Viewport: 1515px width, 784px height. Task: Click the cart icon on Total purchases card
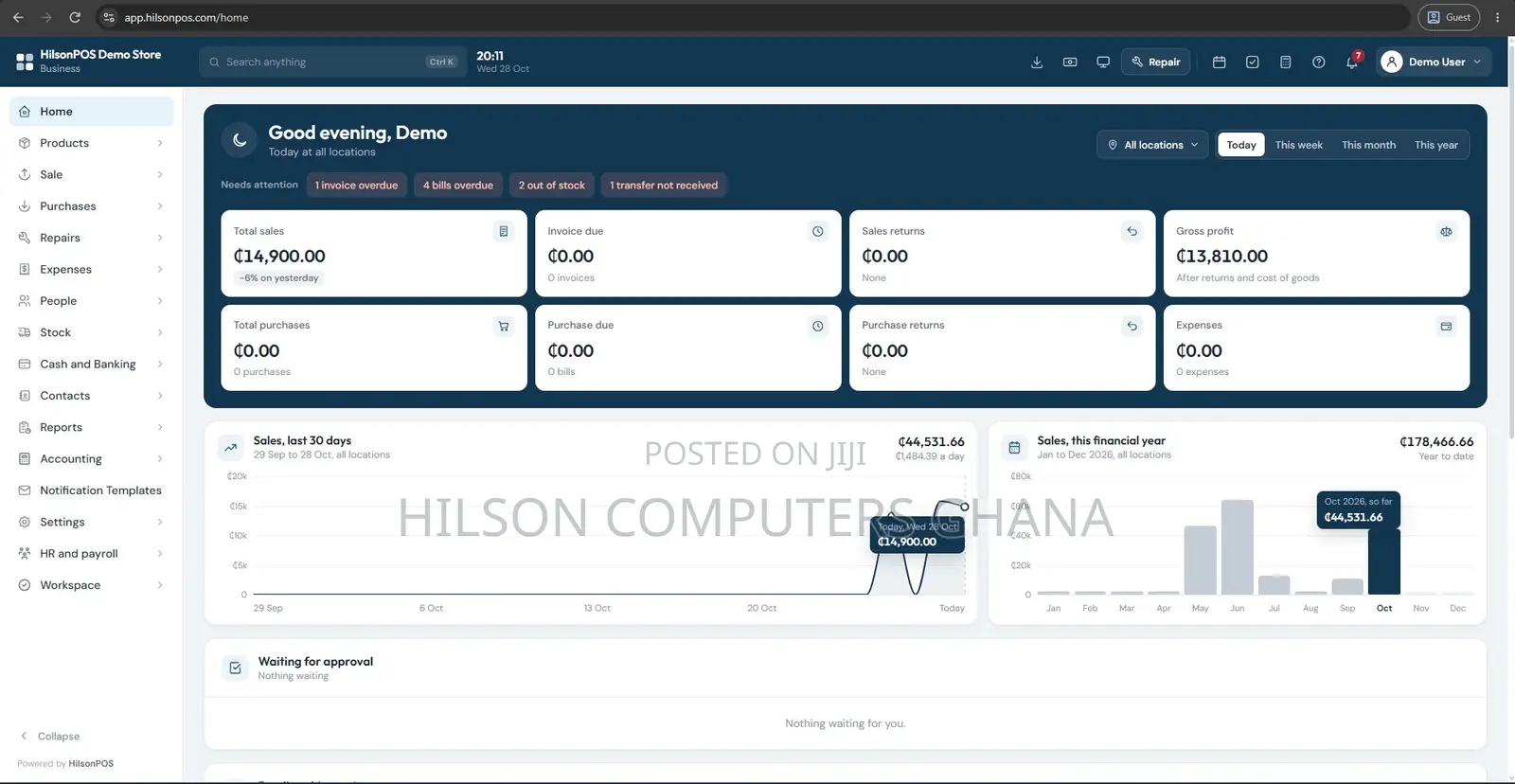pyautogui.click(x=504, y=327)
